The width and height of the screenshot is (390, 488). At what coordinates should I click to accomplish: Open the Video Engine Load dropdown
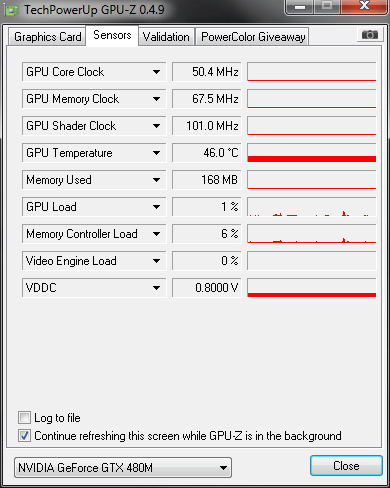click(x=156, y=261)
